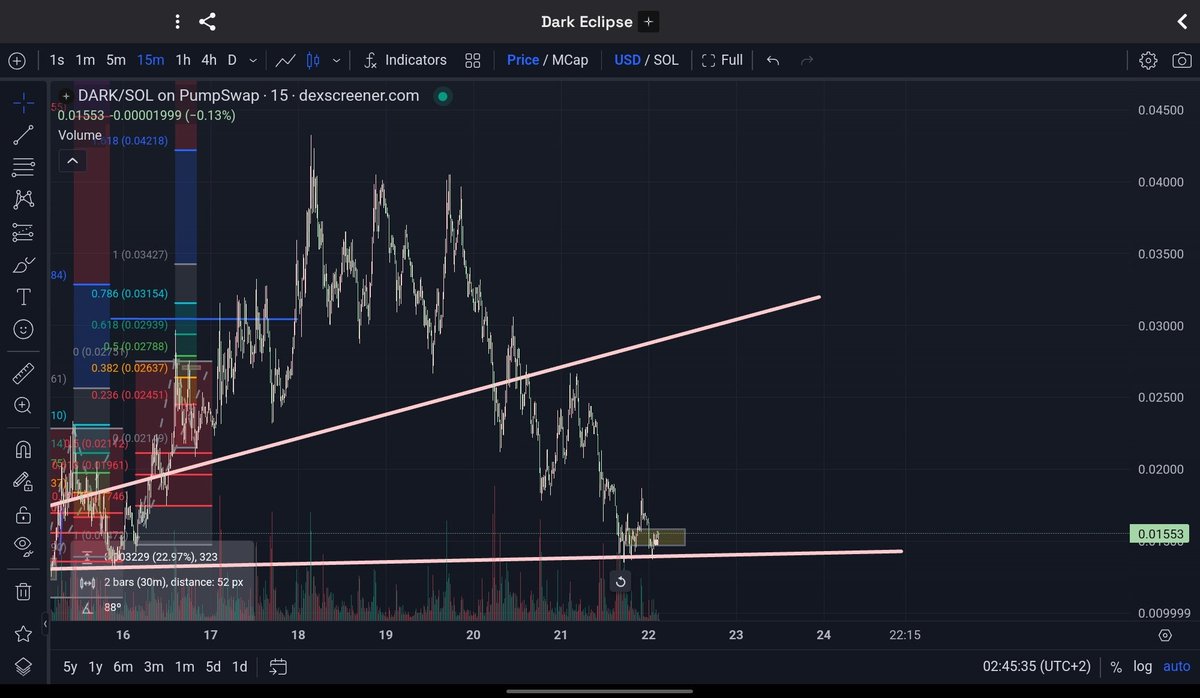
Task: Select the ruler measure tool
Action: pyautogui.click(x=23, y=373)
